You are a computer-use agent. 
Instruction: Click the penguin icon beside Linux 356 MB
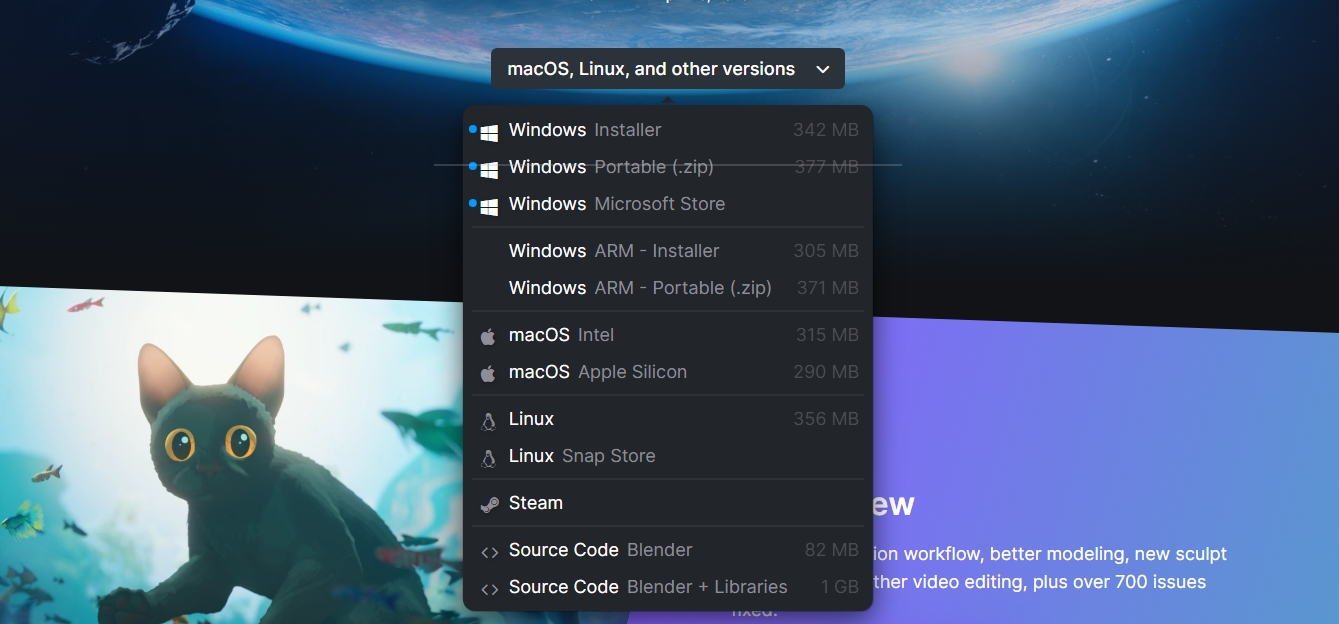tap(488, 420)
